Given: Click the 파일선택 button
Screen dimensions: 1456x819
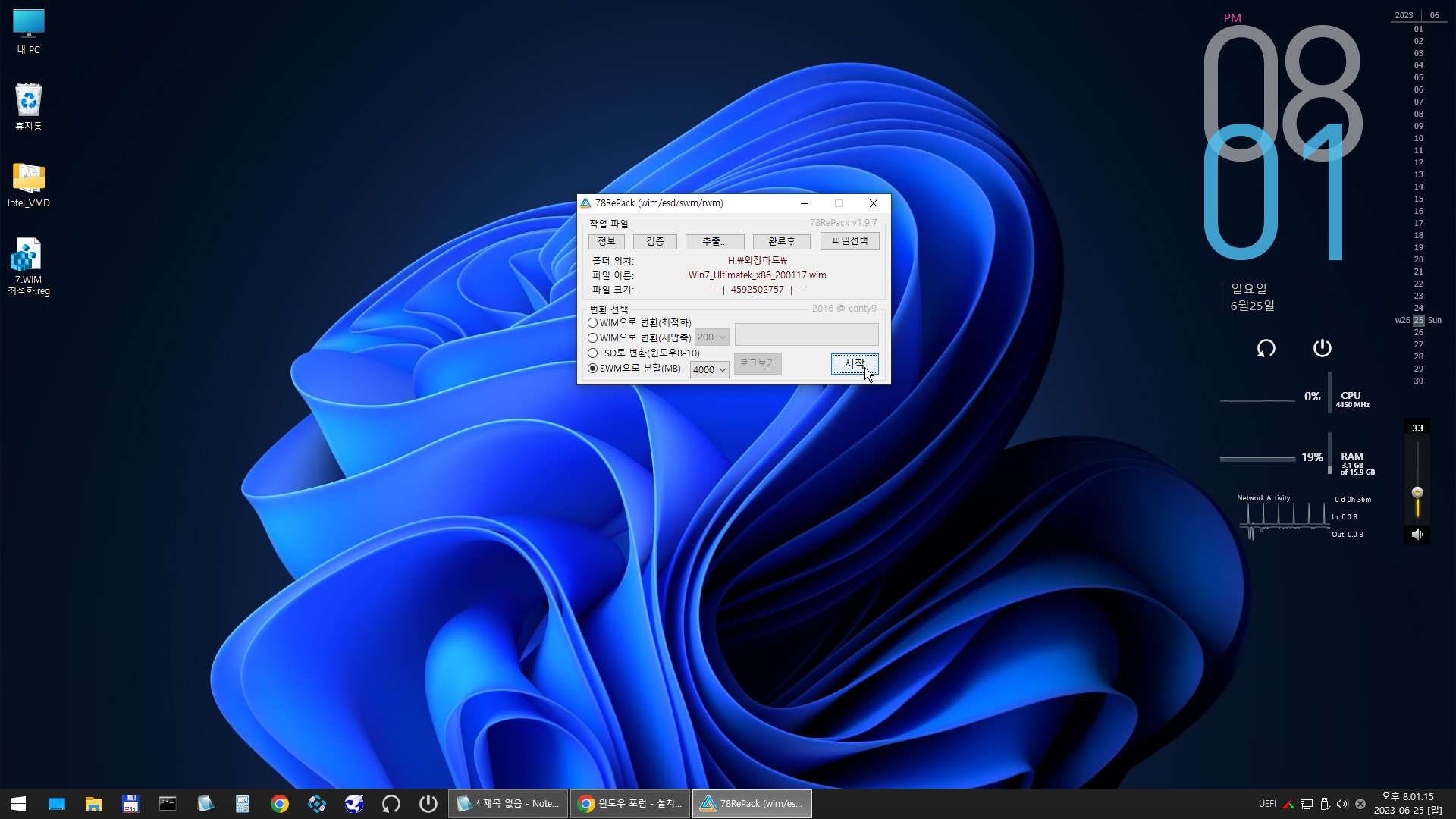Looking at the screenshot, I should 850,241.
